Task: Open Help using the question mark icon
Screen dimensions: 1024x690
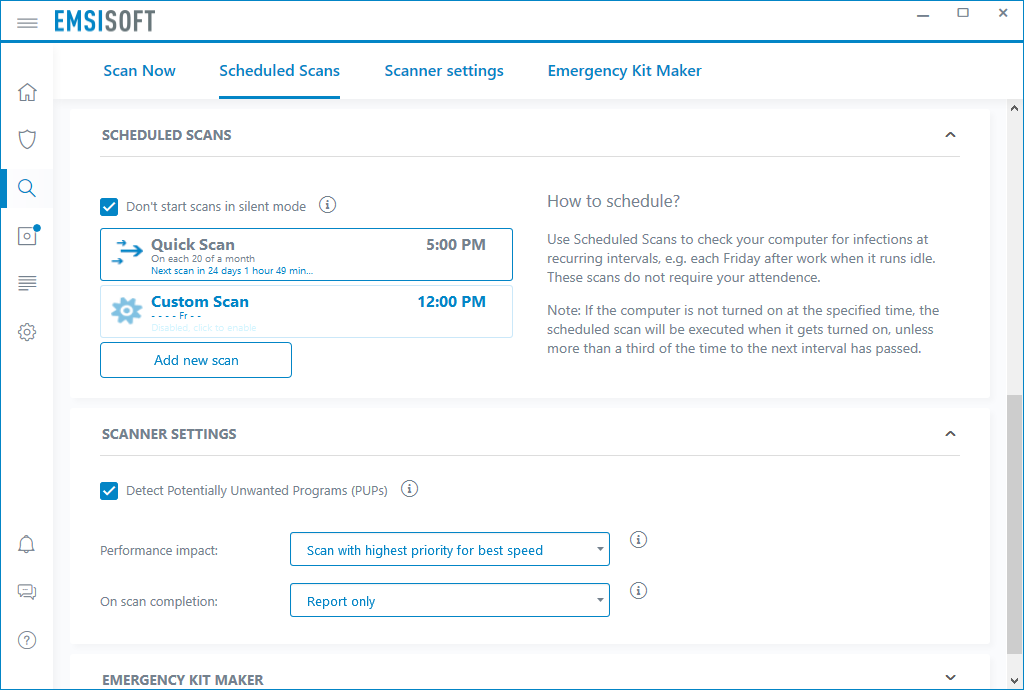Action: click(27, 639)
